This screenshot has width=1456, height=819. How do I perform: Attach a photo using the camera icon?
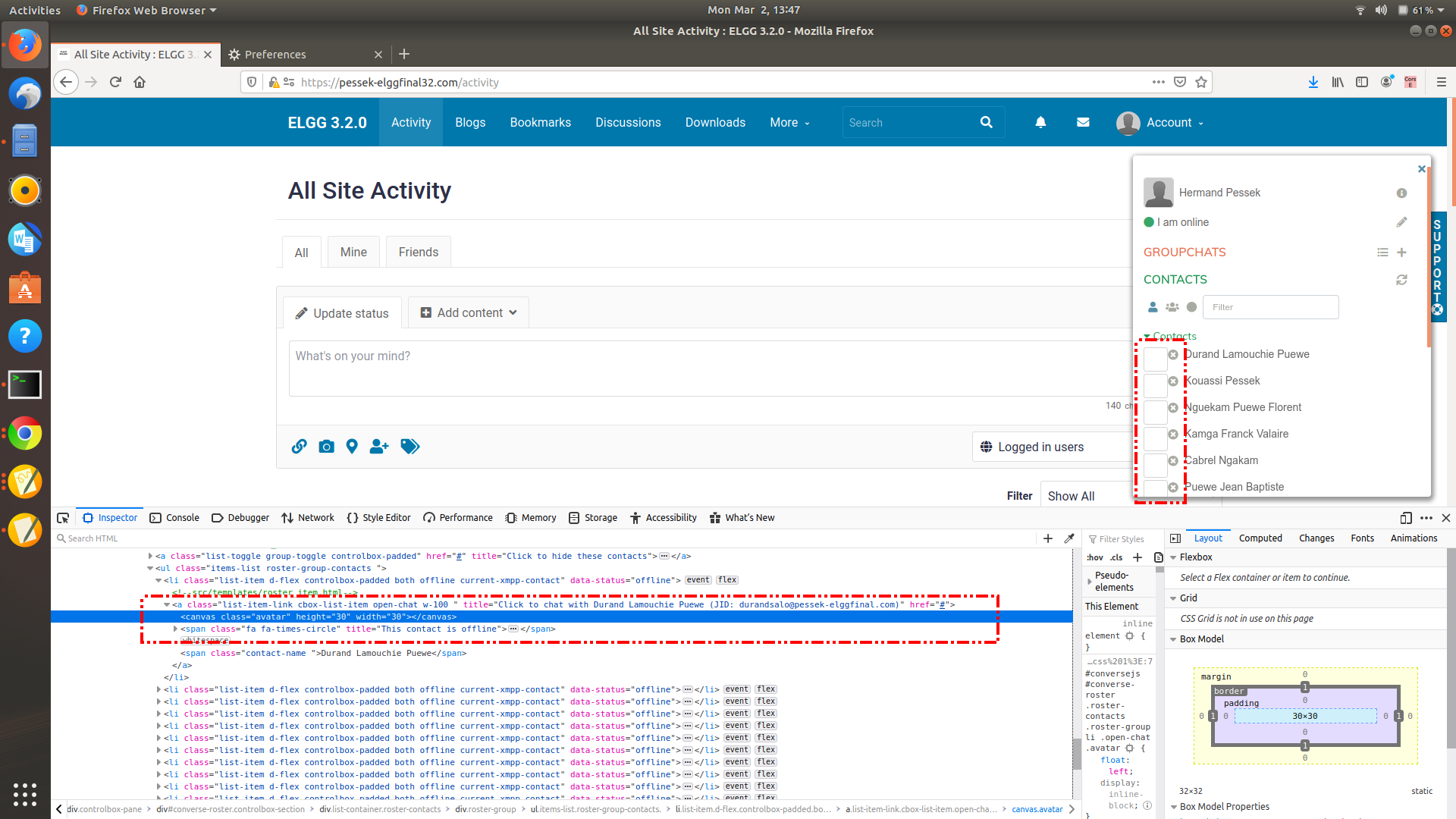pyautogui.click(x=326, y=447)
